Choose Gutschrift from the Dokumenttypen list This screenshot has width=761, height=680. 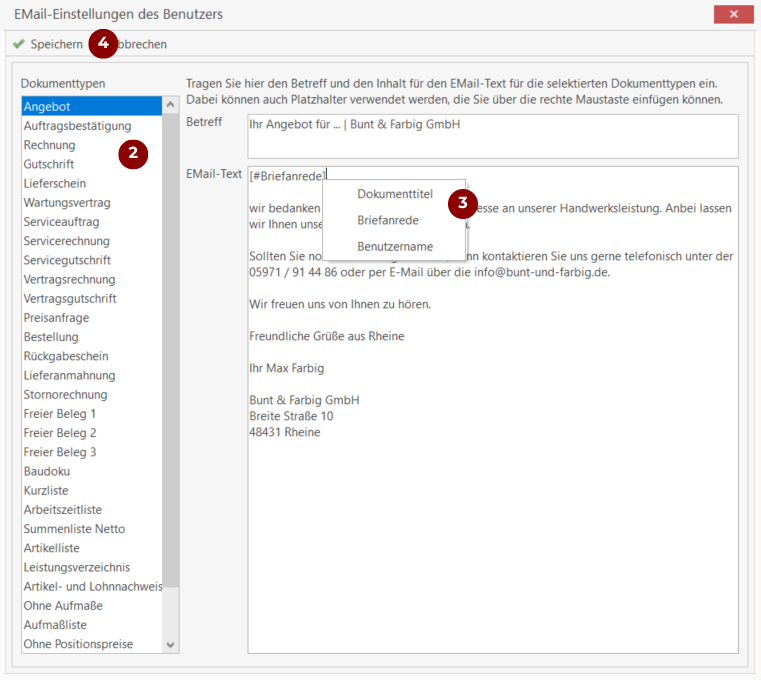[49, 164]
